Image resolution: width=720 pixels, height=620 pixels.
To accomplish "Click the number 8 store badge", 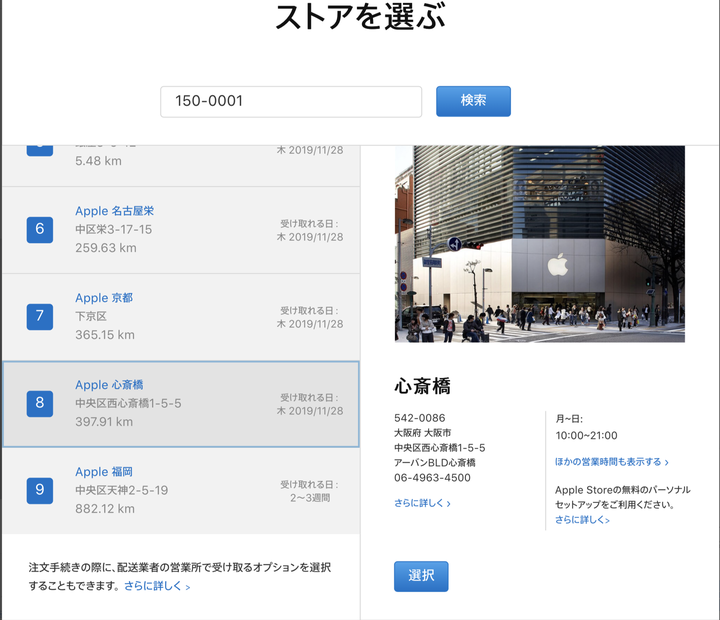I will coord(39,403).
